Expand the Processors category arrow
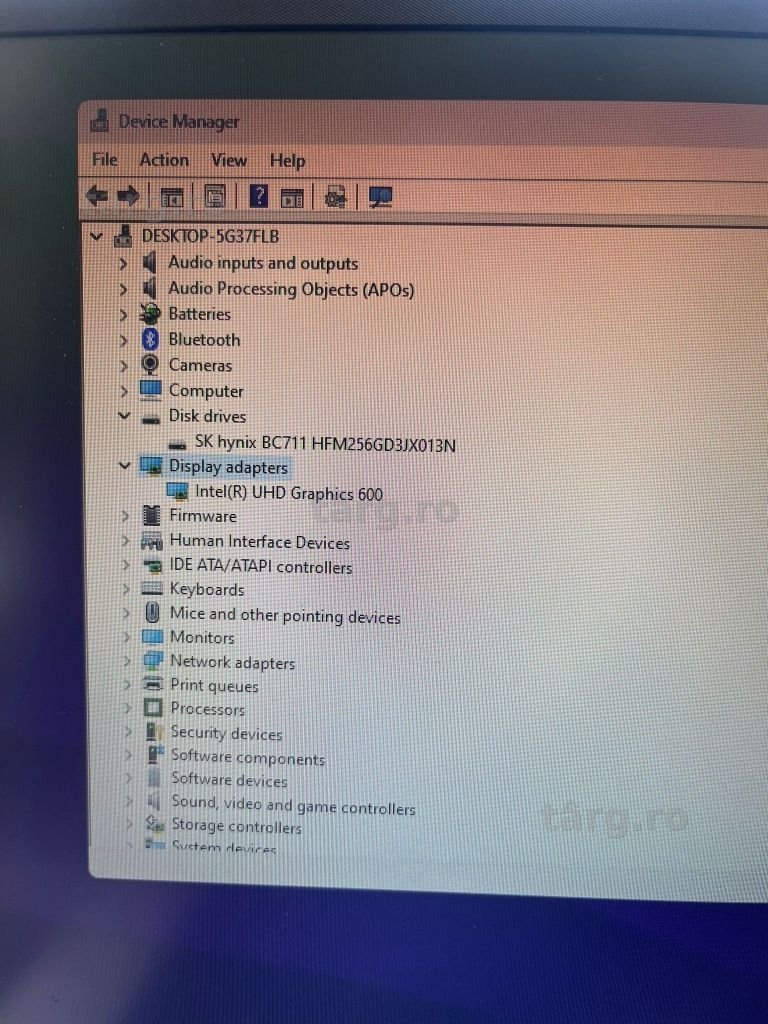Viewport: 768px width, 1024px height. 128,709
